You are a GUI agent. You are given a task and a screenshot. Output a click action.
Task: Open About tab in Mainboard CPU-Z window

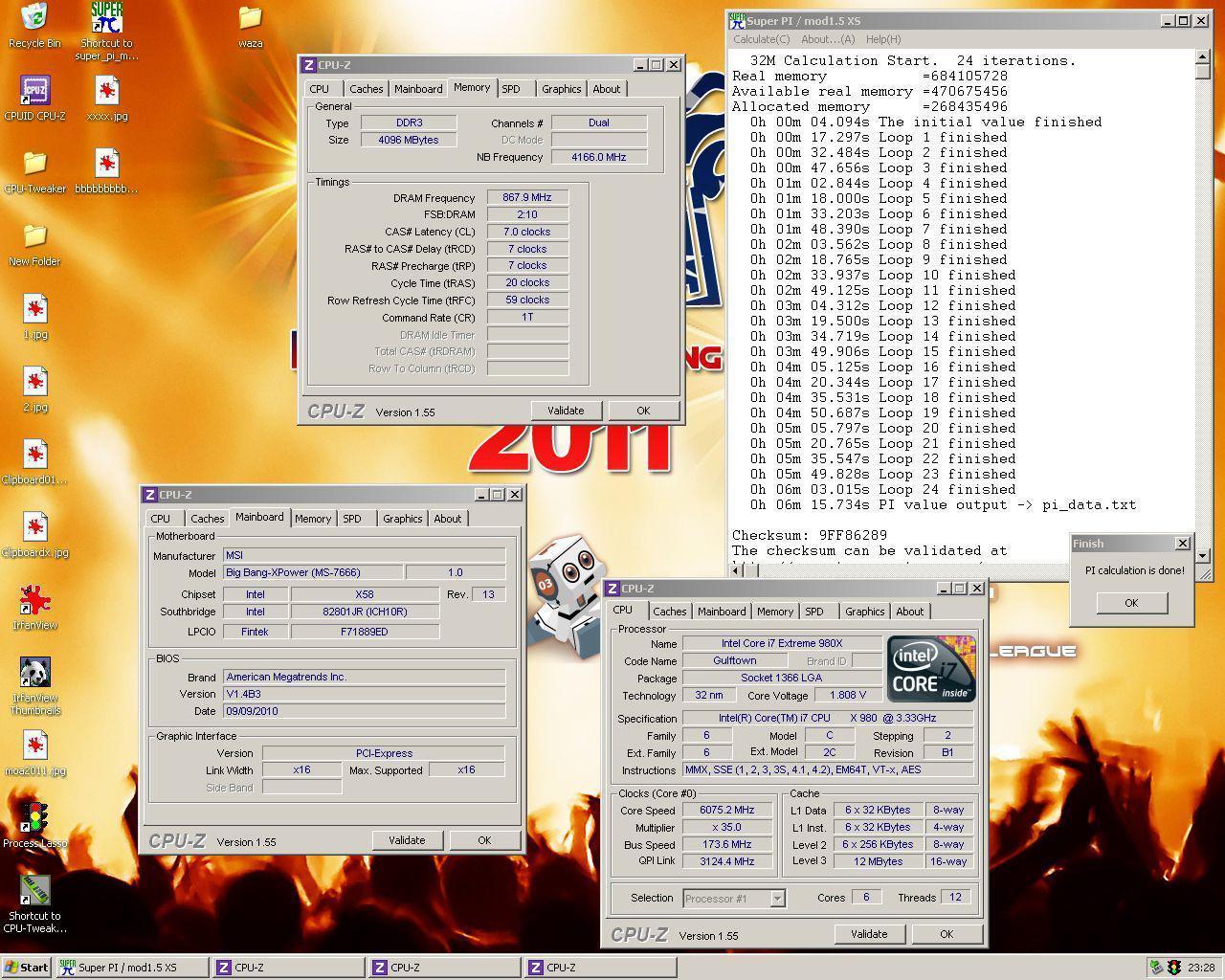(447, 519)
